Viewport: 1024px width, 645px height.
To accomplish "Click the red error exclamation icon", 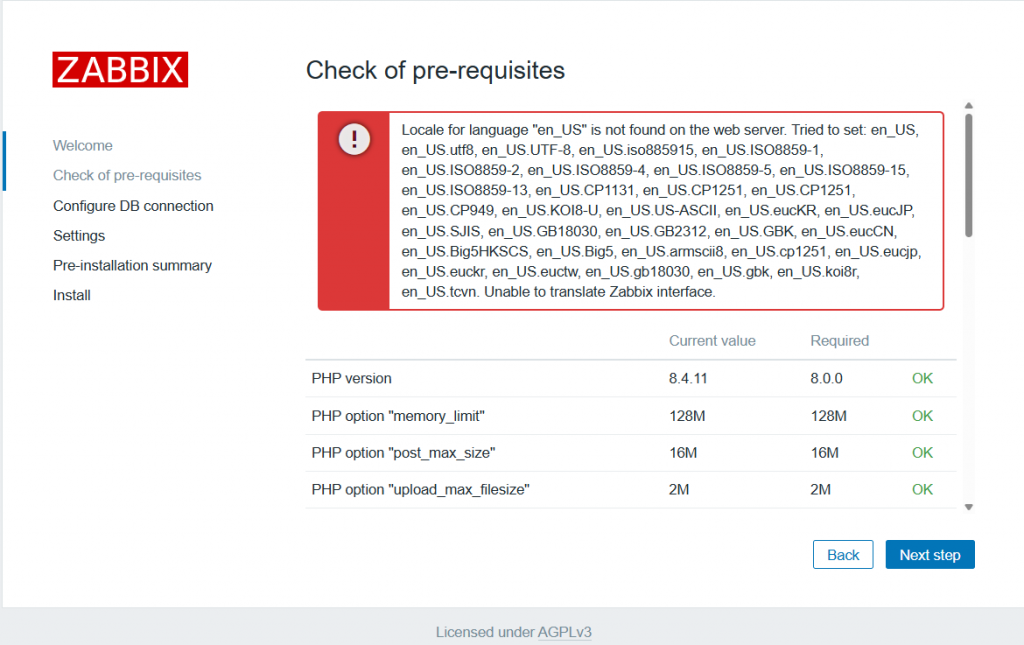I will coord(354,139).
